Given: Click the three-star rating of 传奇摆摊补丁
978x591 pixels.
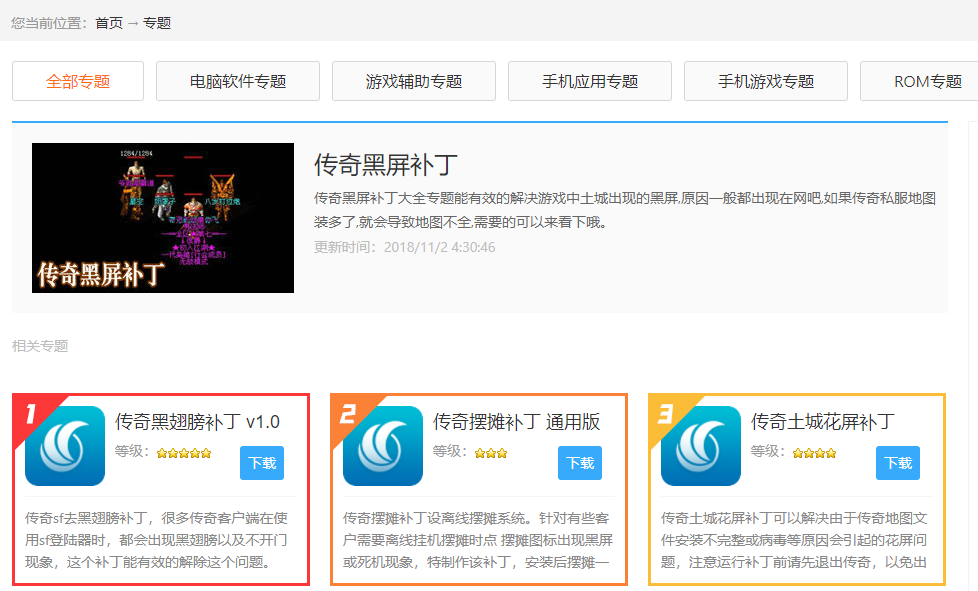Looking at the screenshot, I should pos(491,453).
